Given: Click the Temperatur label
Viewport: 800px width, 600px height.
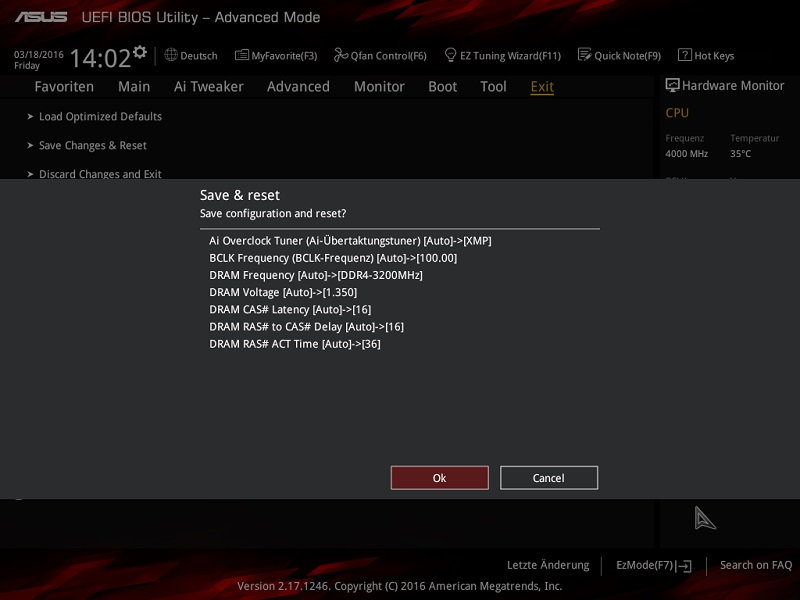Looking at the screenshot, I should coord(755,138).
